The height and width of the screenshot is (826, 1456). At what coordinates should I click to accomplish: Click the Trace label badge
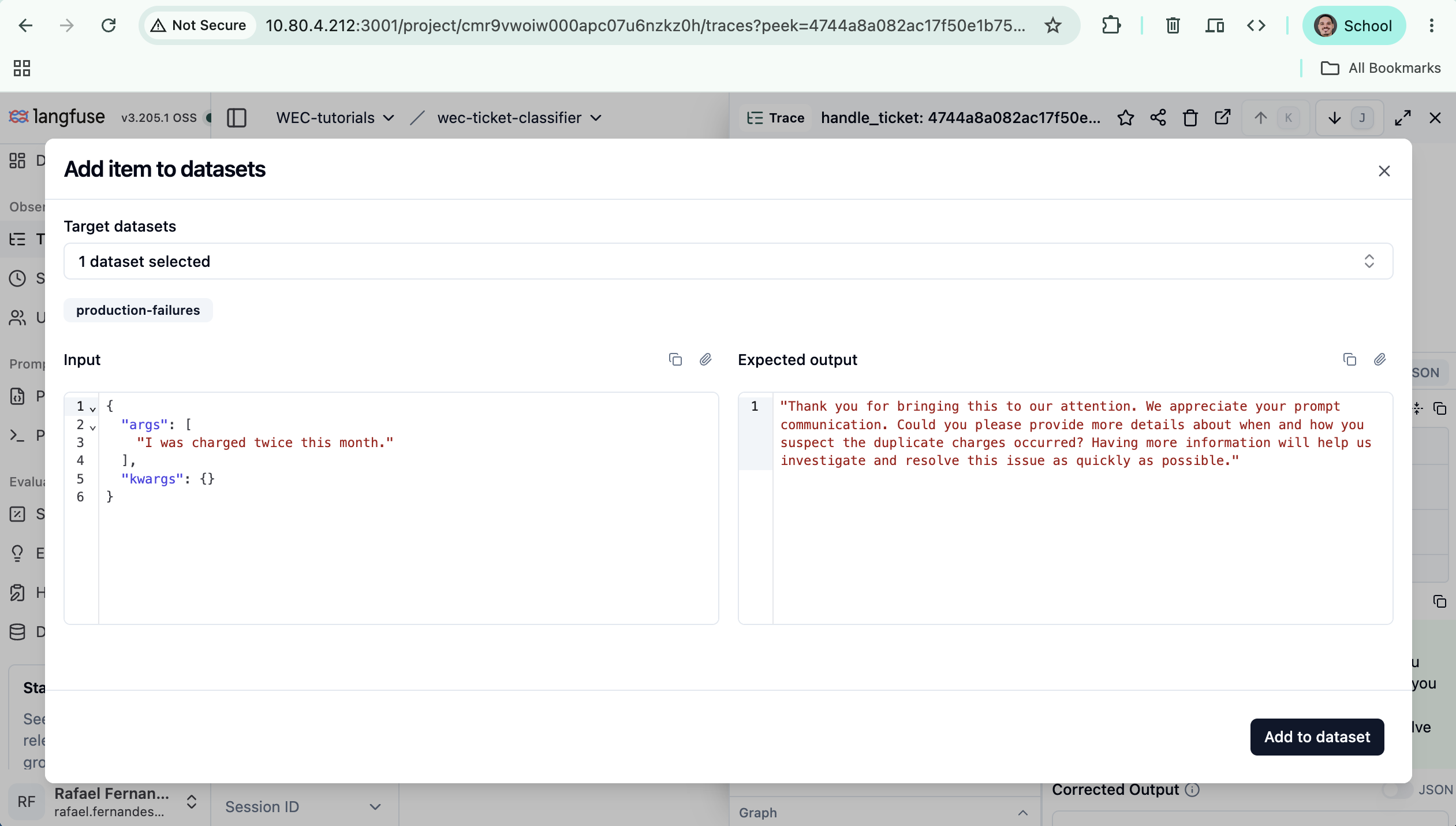click(x=775, y=118)
